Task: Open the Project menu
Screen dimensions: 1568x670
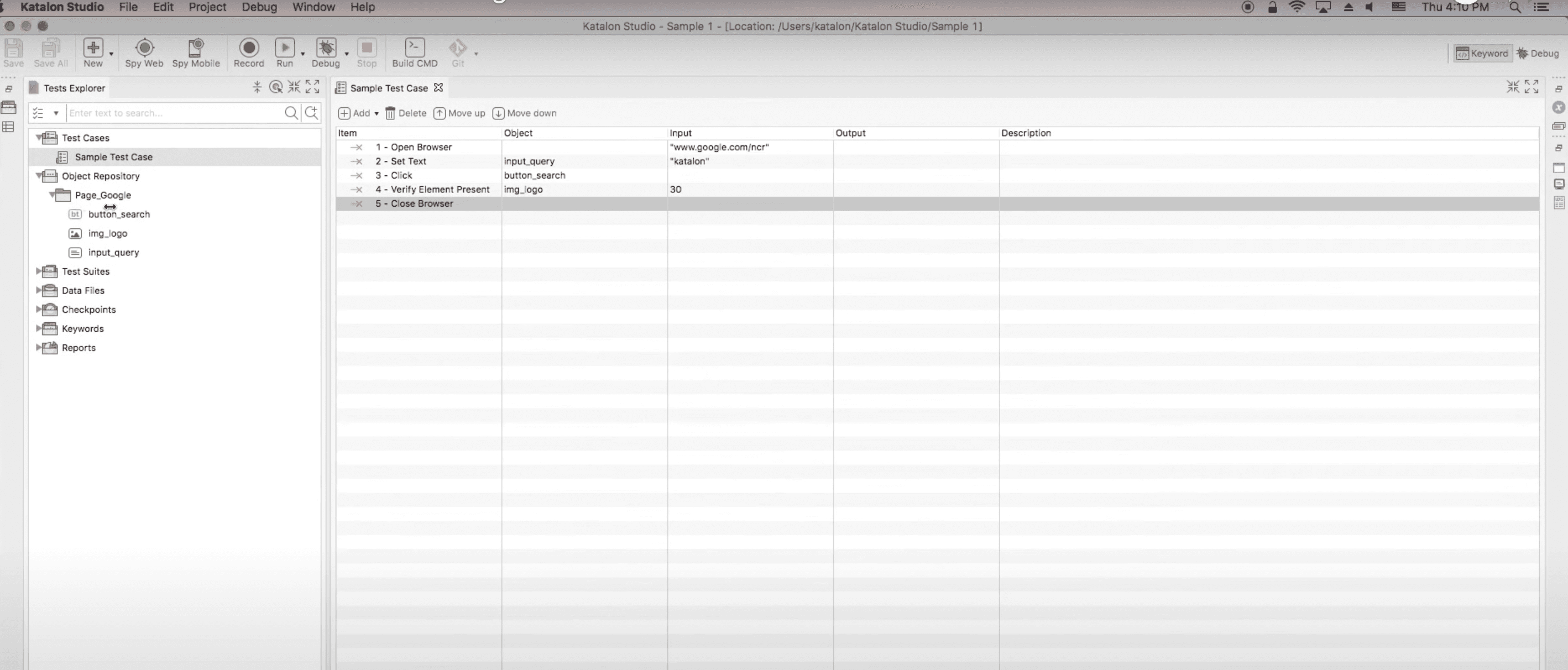Action: 207,7
